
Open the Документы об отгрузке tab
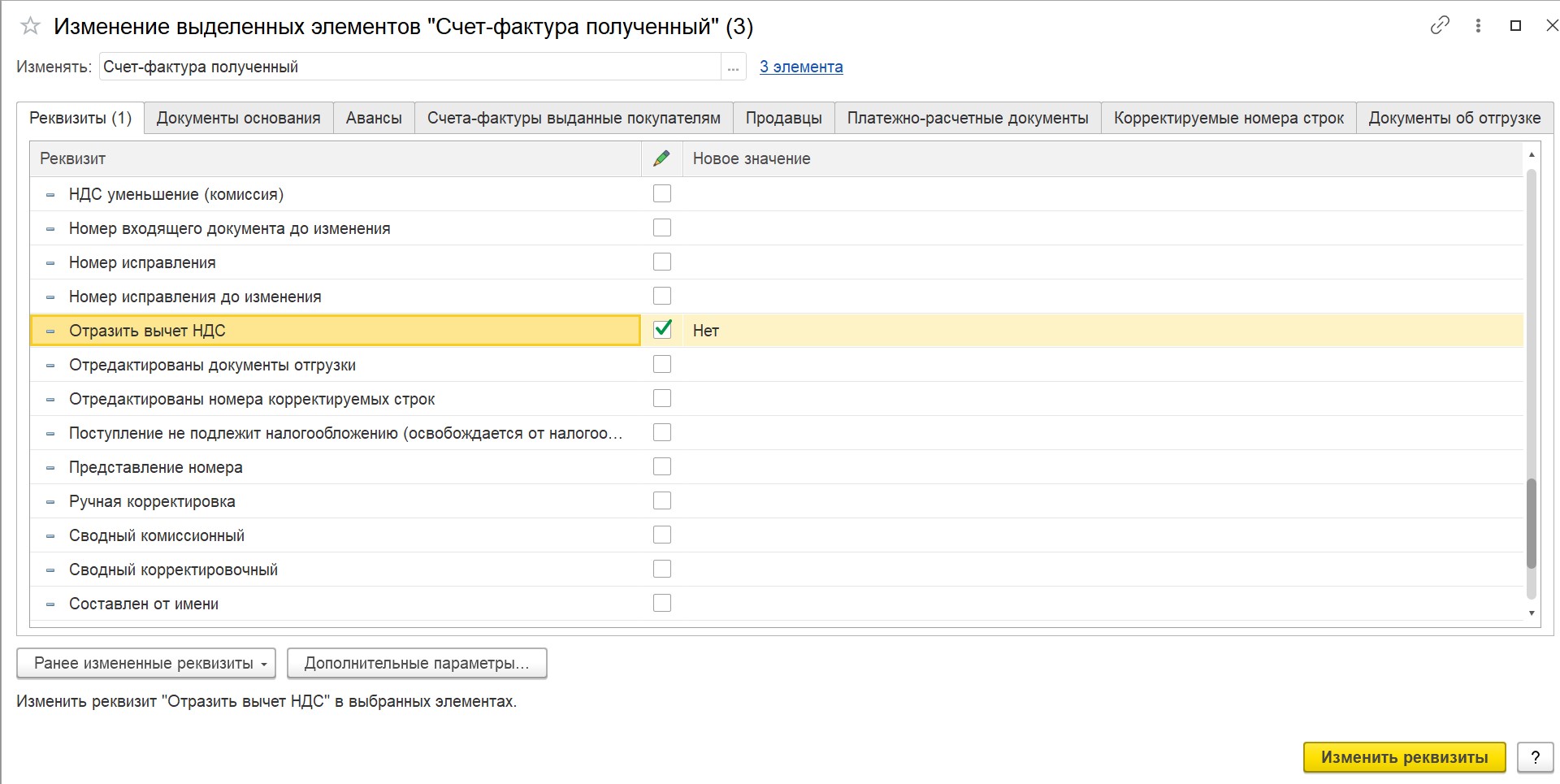[x=1454, y=118]
